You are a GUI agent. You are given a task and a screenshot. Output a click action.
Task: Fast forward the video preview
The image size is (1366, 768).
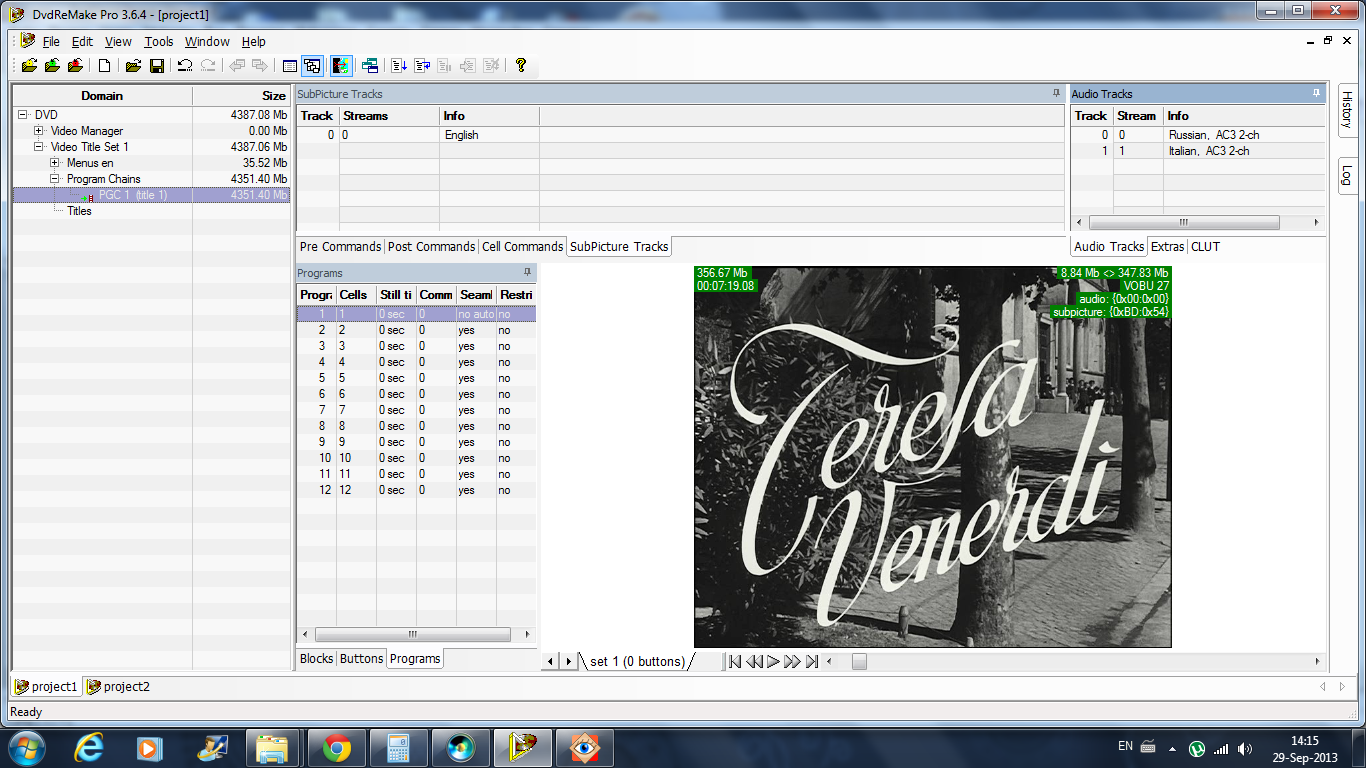click(x=792, y=661)
